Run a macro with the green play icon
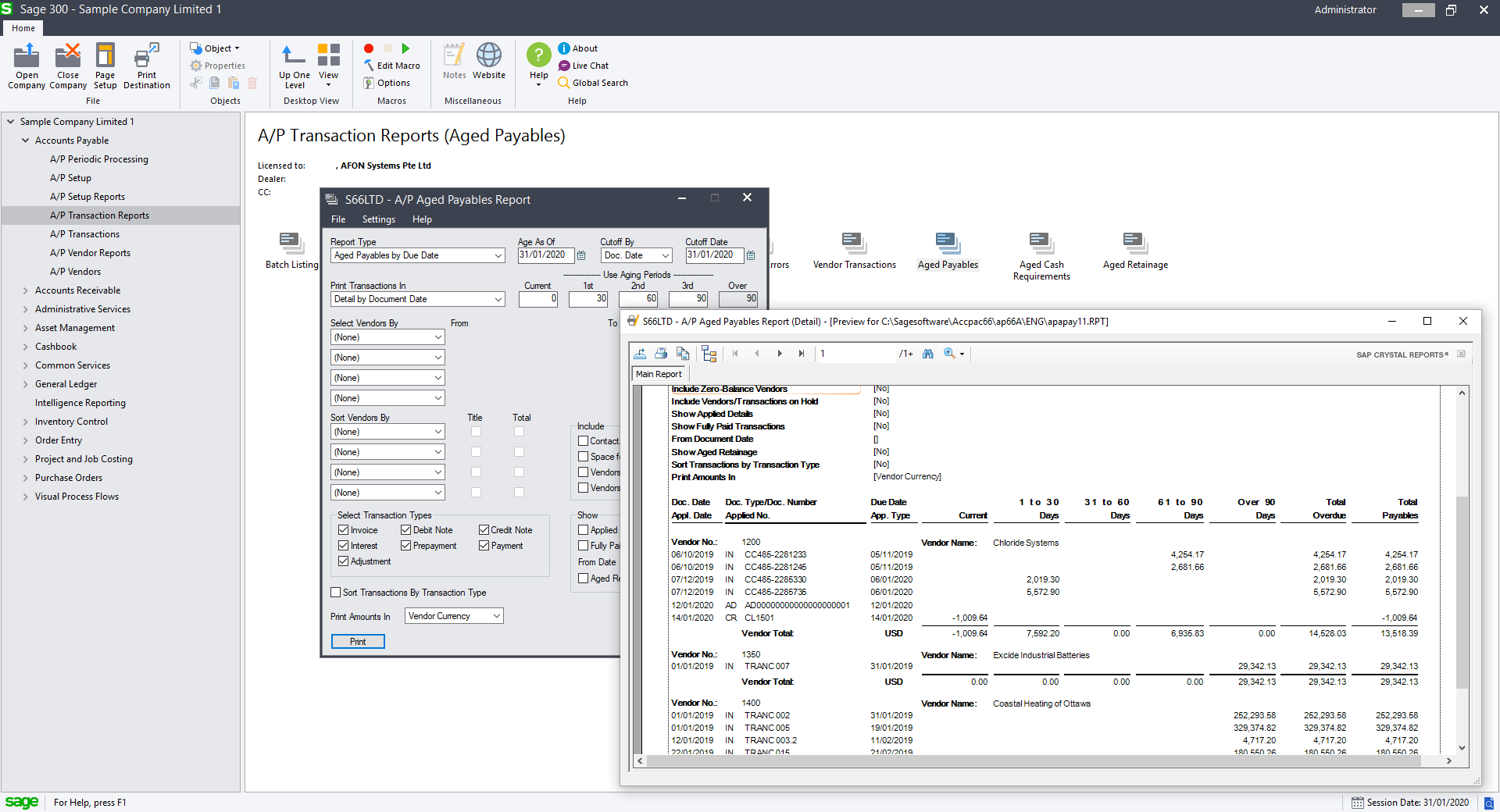Viewport: 1500px width, 812px height. tap(405, 48)
